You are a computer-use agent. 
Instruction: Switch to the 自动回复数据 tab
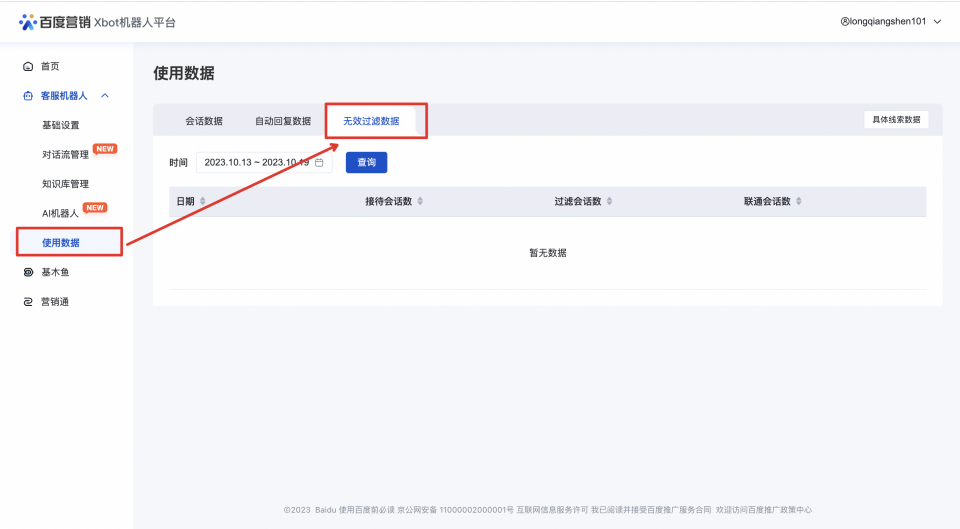click(283, 121)
